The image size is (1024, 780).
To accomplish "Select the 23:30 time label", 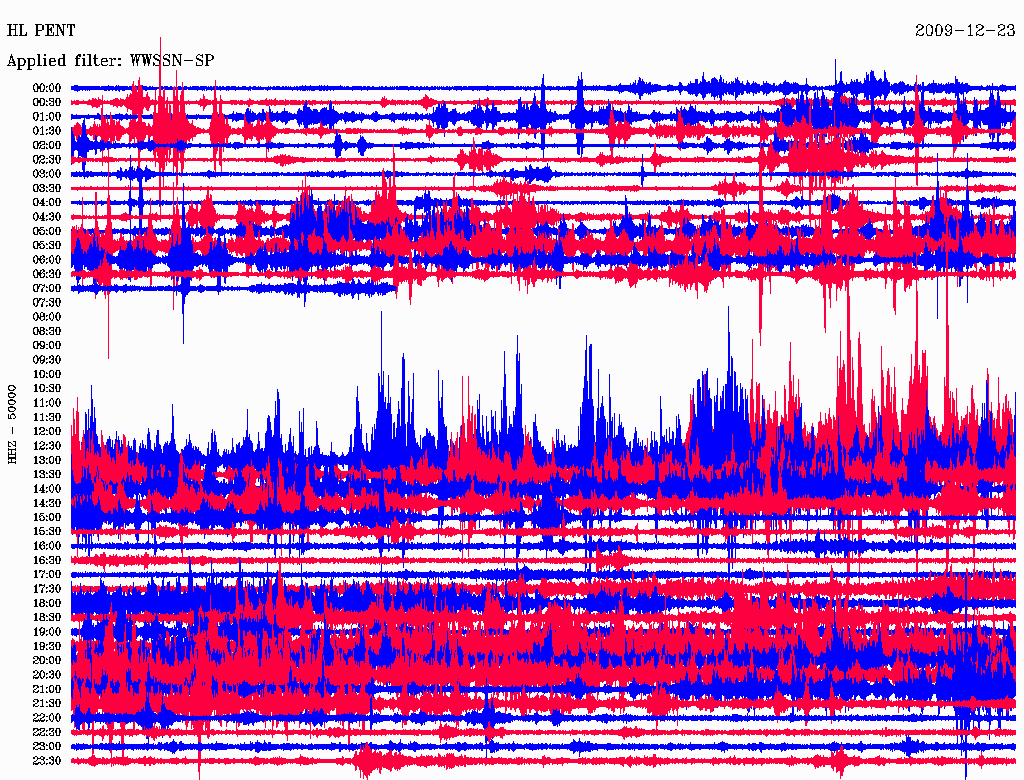I will [x=47, y=760].
